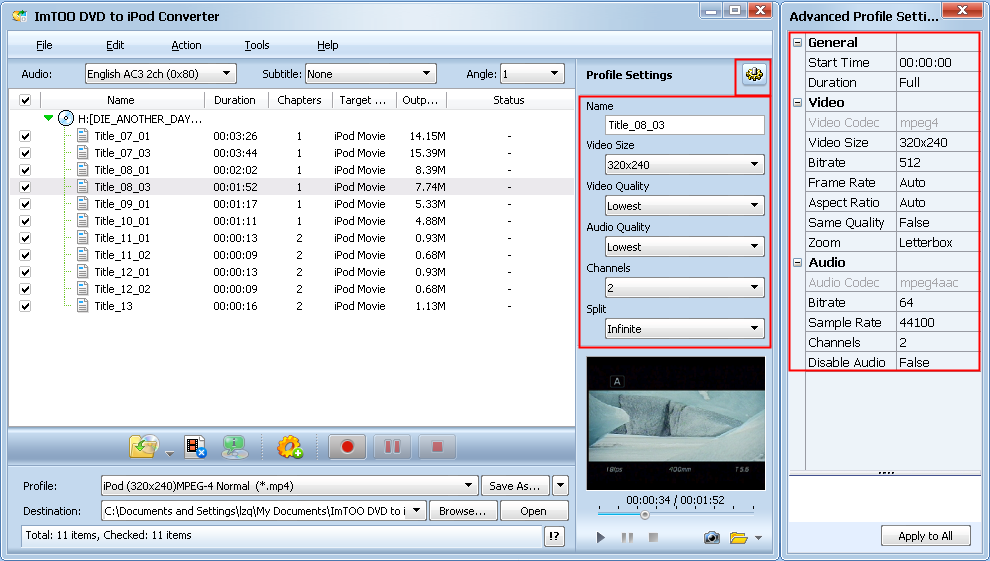Open the Help menu
The width and height of the screenshot is (990, 561).
click(x=328, y=45)
